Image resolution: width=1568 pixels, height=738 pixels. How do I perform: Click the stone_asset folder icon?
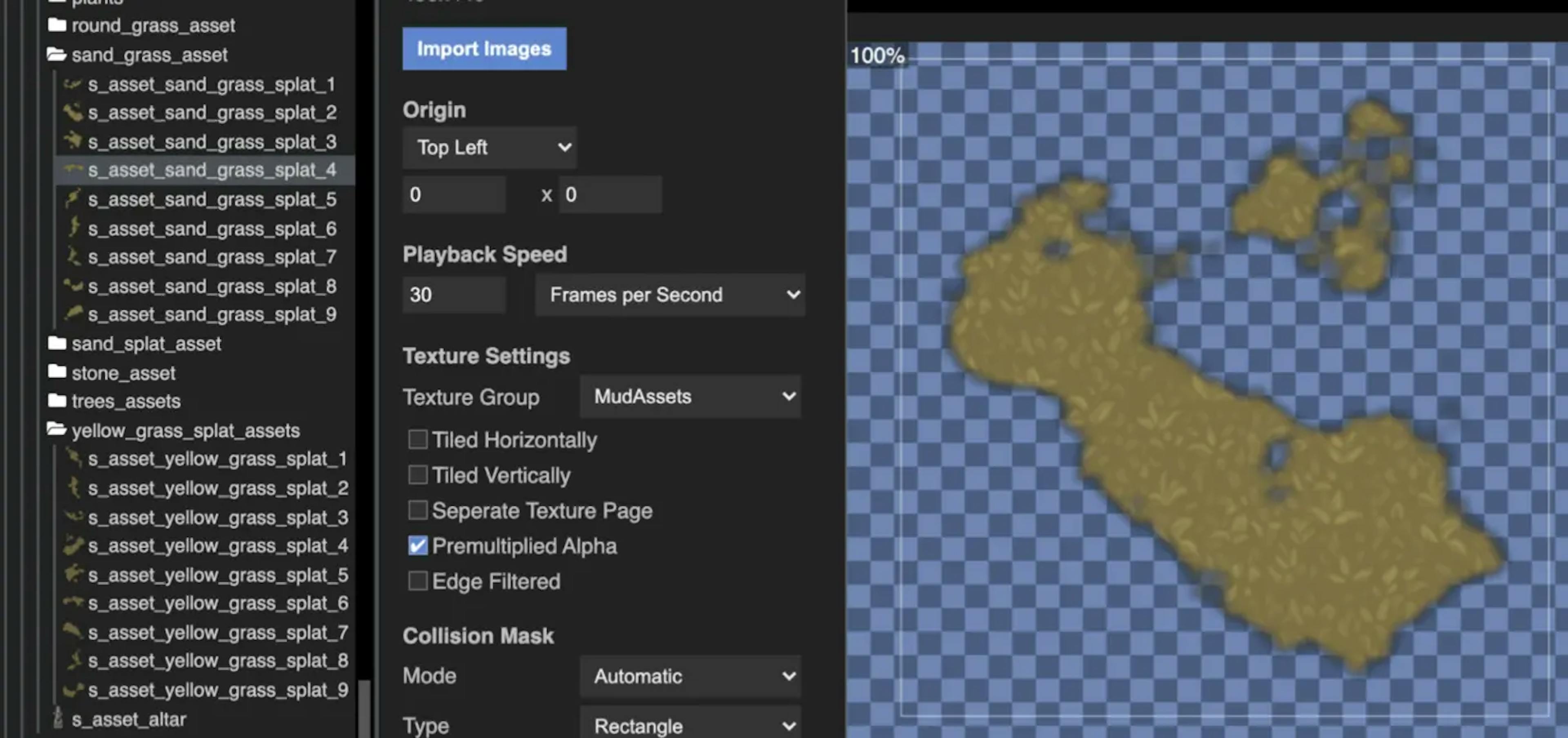coord(58,372)
